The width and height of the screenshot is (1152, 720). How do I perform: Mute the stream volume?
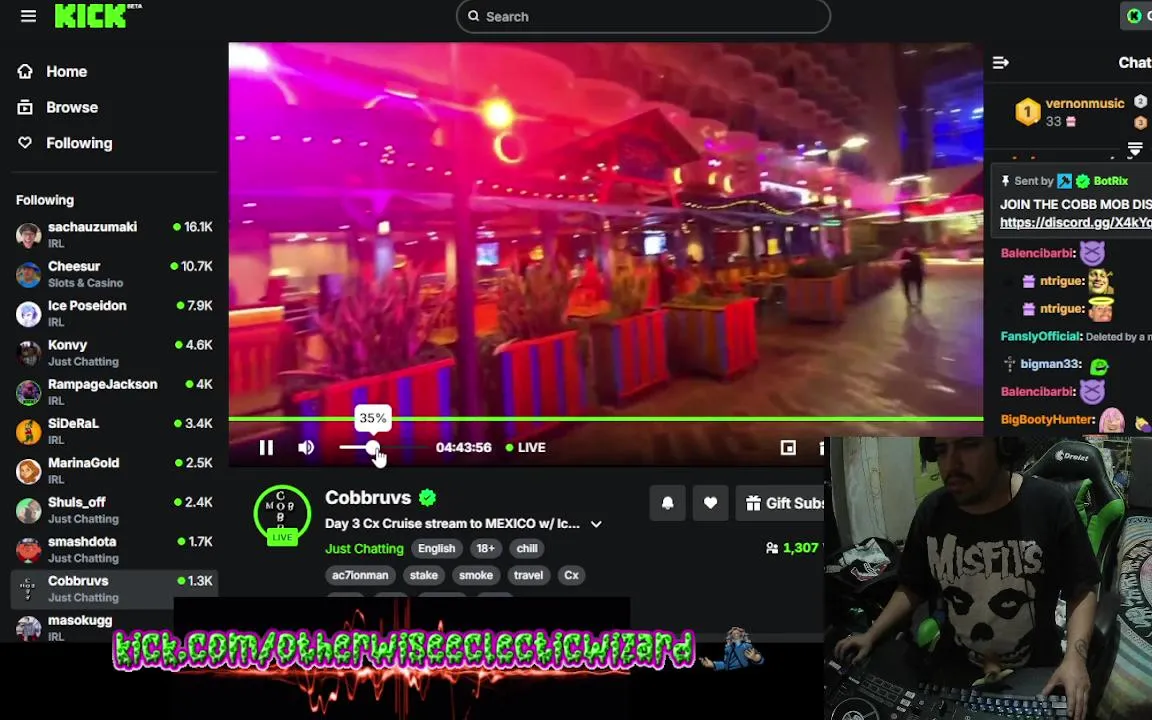click(x=306, y=447)
